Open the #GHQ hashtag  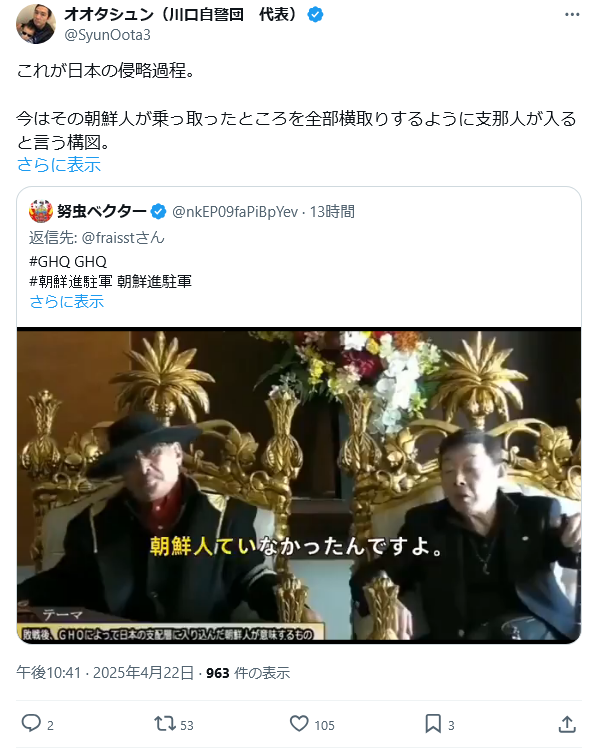[x=50, y=261]
